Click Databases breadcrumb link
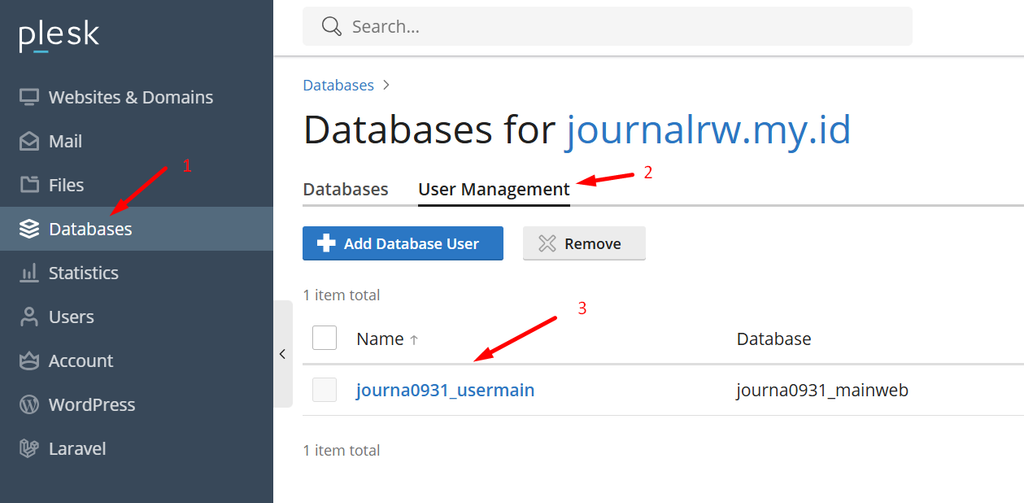The width and height of the screenshot is (1024, 503). (338, 85)
